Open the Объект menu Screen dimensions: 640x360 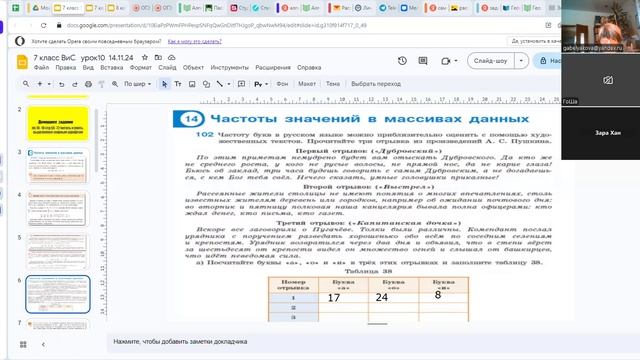(x=193, y=67)
